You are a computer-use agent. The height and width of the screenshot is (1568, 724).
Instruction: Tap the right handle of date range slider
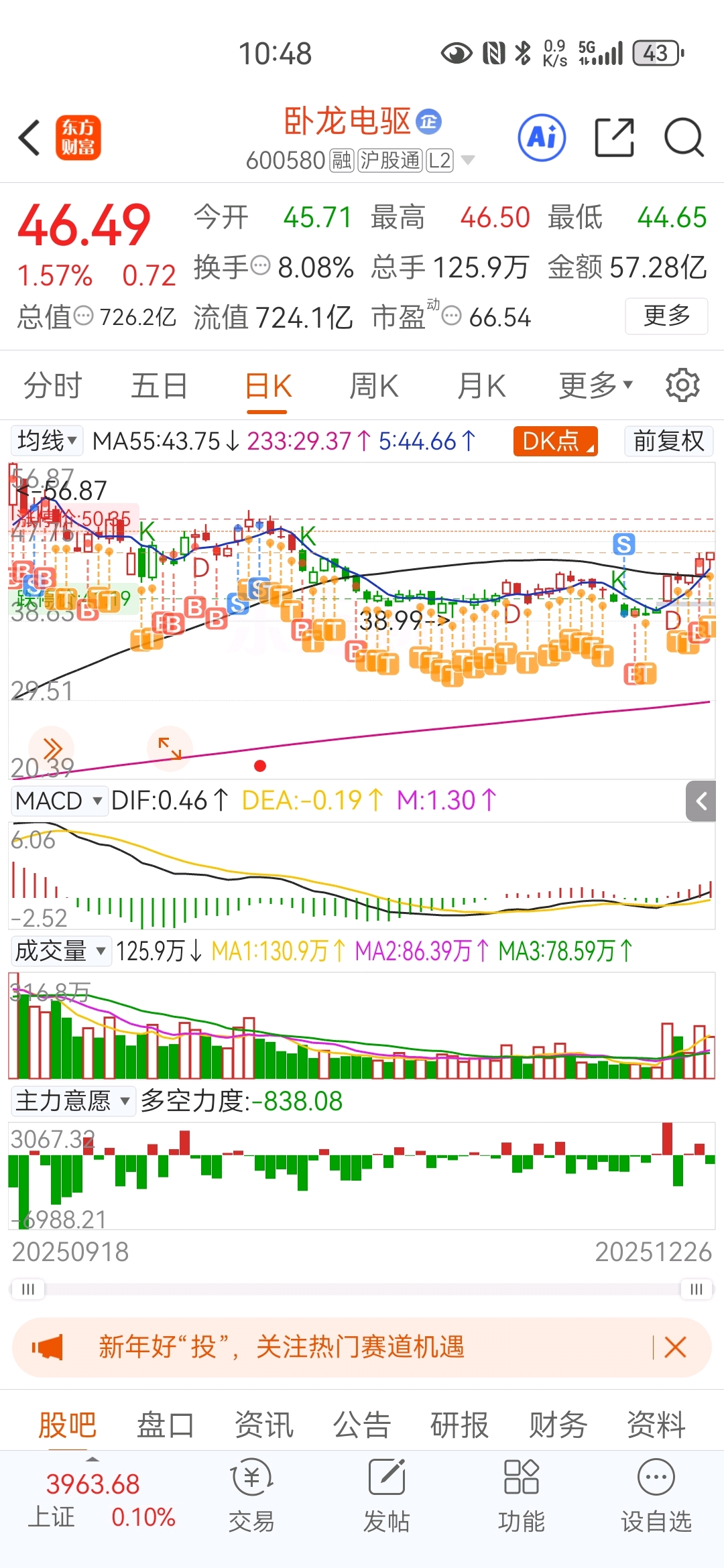[696, 1289]
